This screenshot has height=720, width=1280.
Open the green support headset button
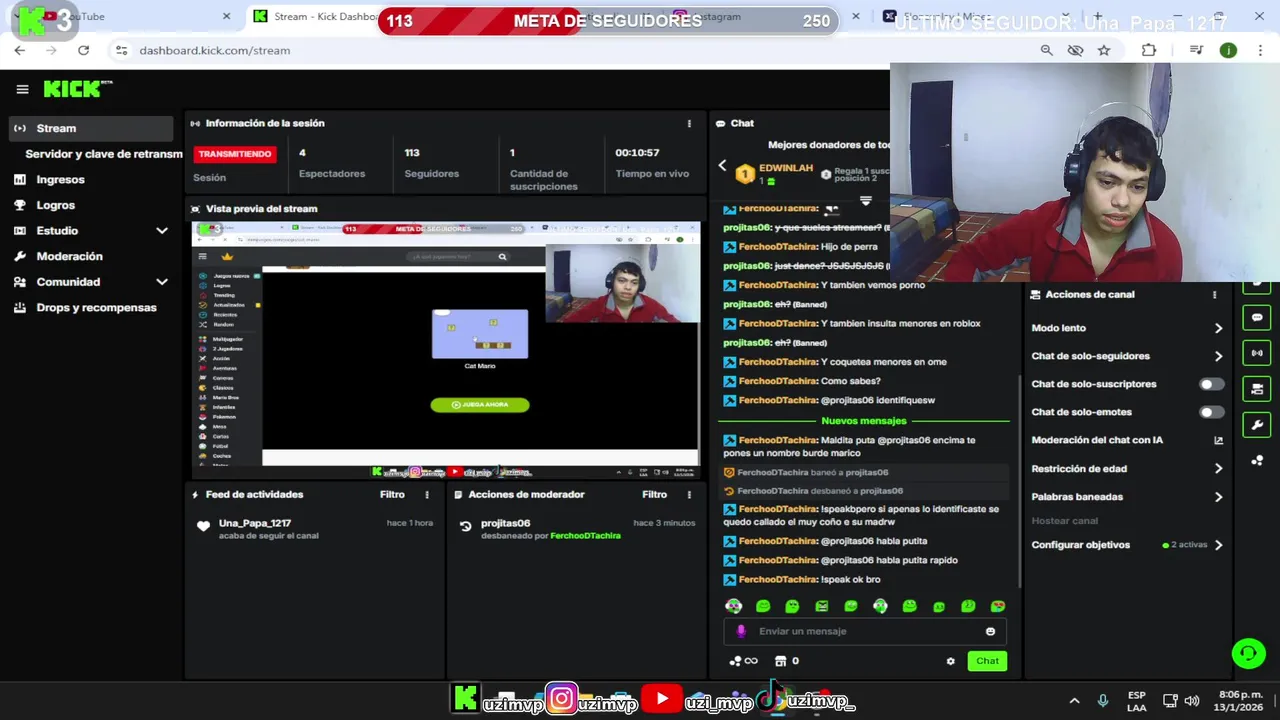(x=1248, y=654)
